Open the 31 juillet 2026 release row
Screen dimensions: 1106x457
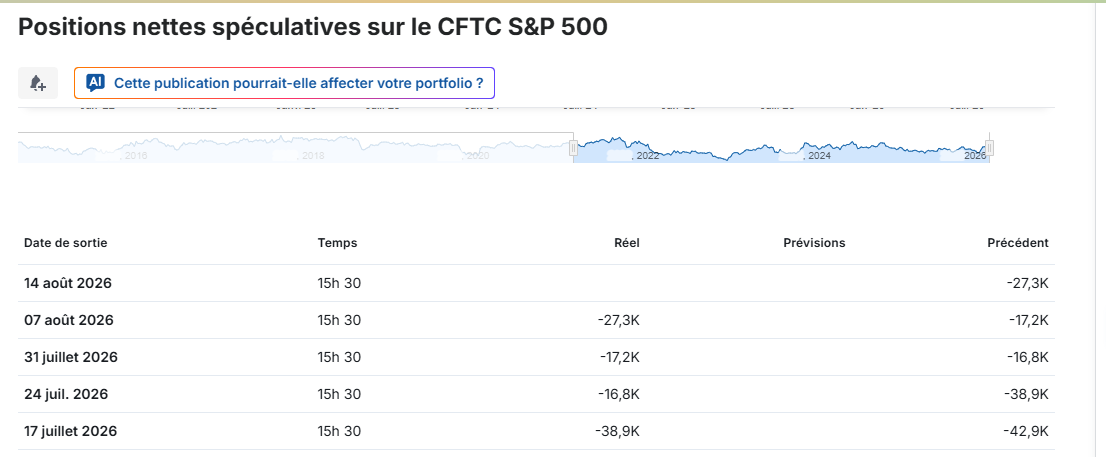coord(536,357)
